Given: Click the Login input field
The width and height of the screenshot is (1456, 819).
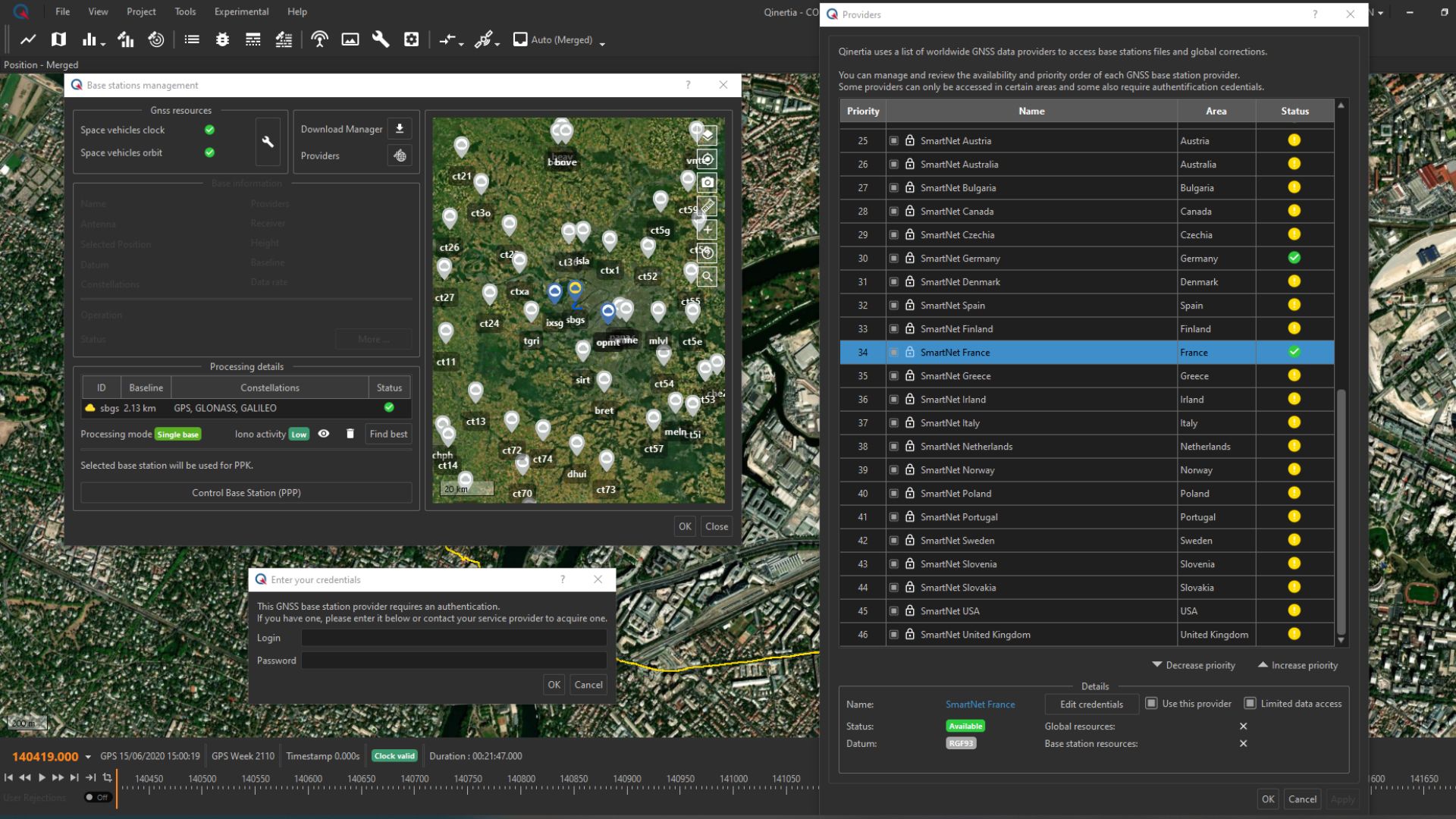Looking at the screenshot, I should click(x=454, y=638).
